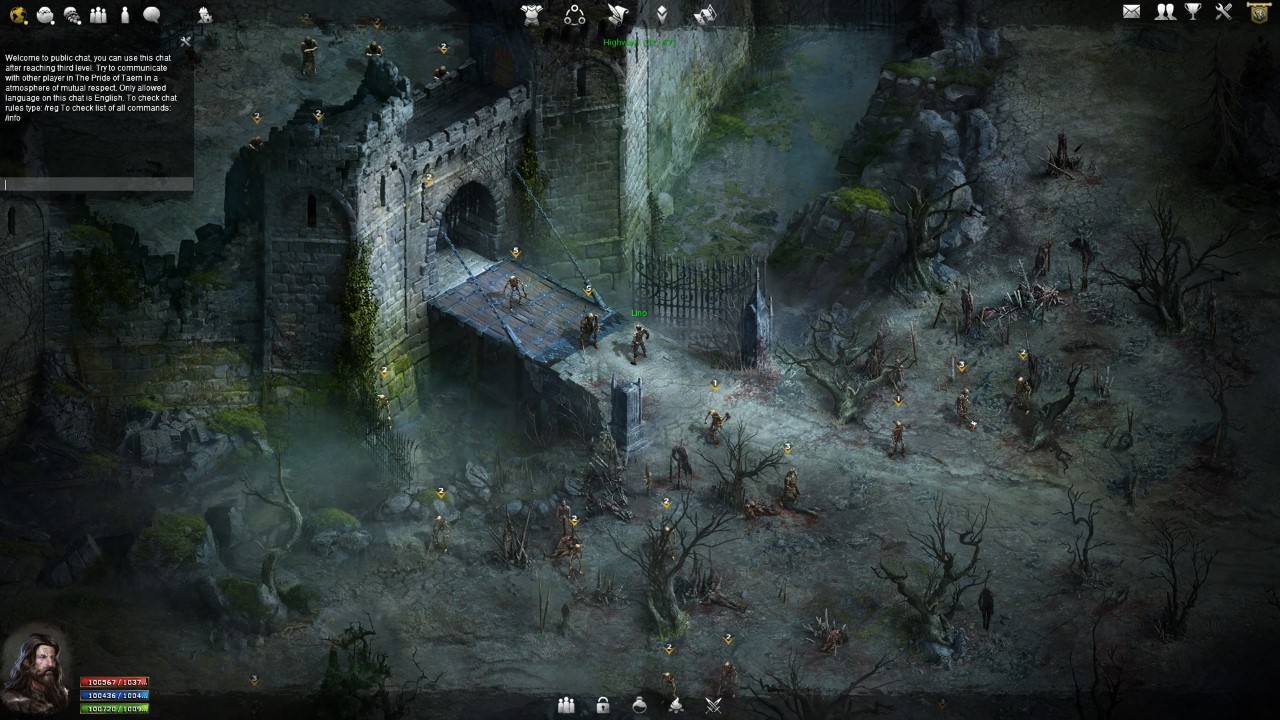Screen dimensions: 1280x720
Task: Open the group icon on the bottom bar
Action: [566, 705]
